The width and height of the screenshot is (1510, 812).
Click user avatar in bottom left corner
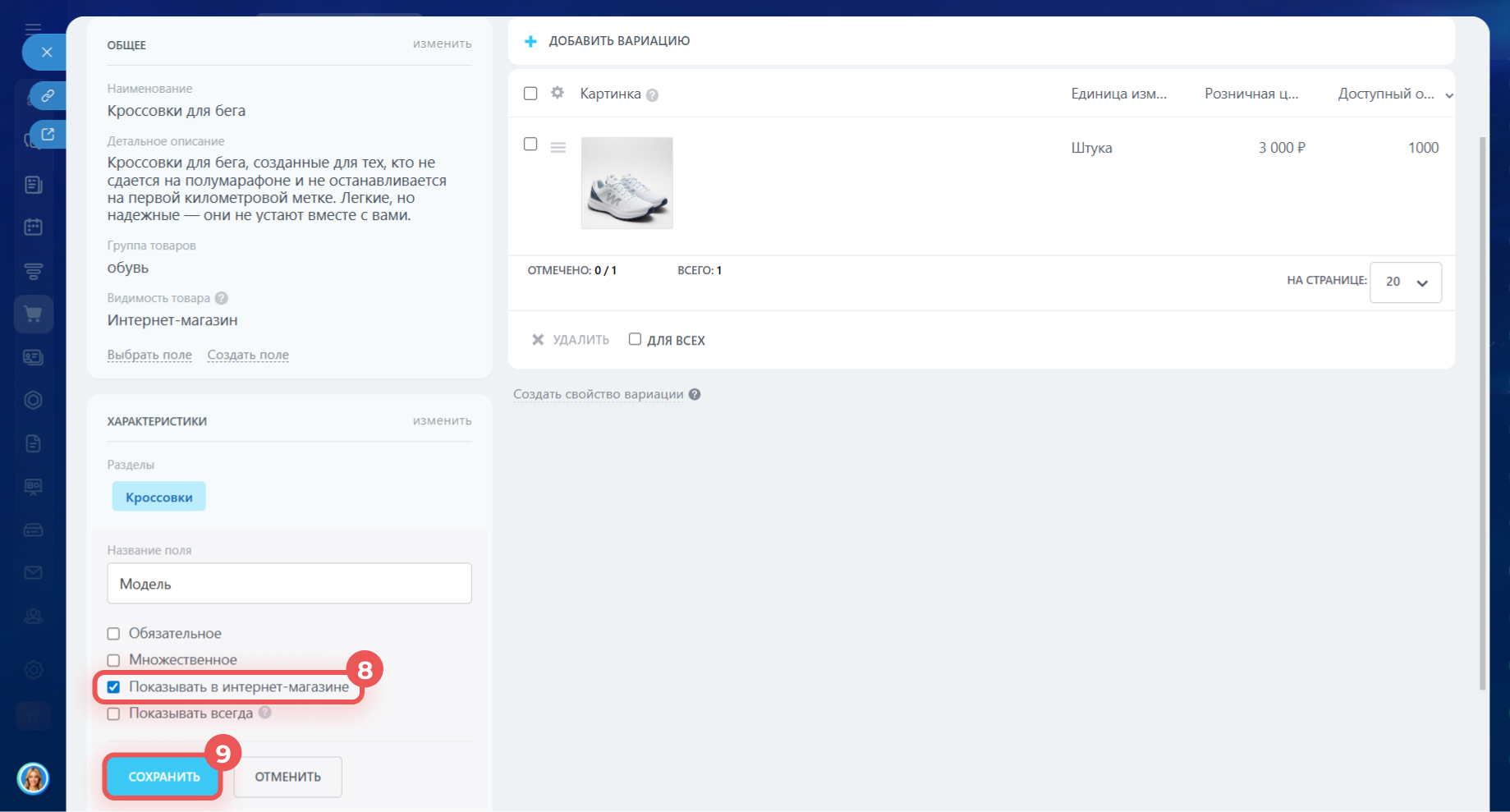[x=34, y=778]
